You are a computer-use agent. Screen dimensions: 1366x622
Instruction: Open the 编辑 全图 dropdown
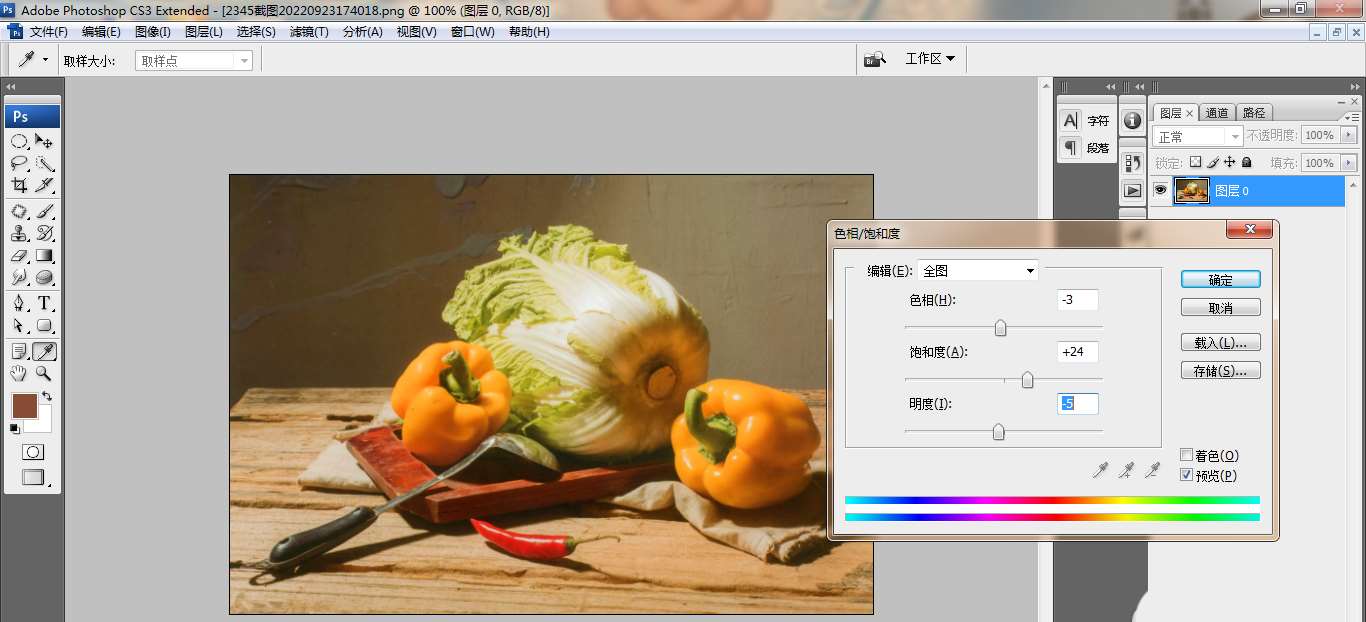click(x=977, y=271)
